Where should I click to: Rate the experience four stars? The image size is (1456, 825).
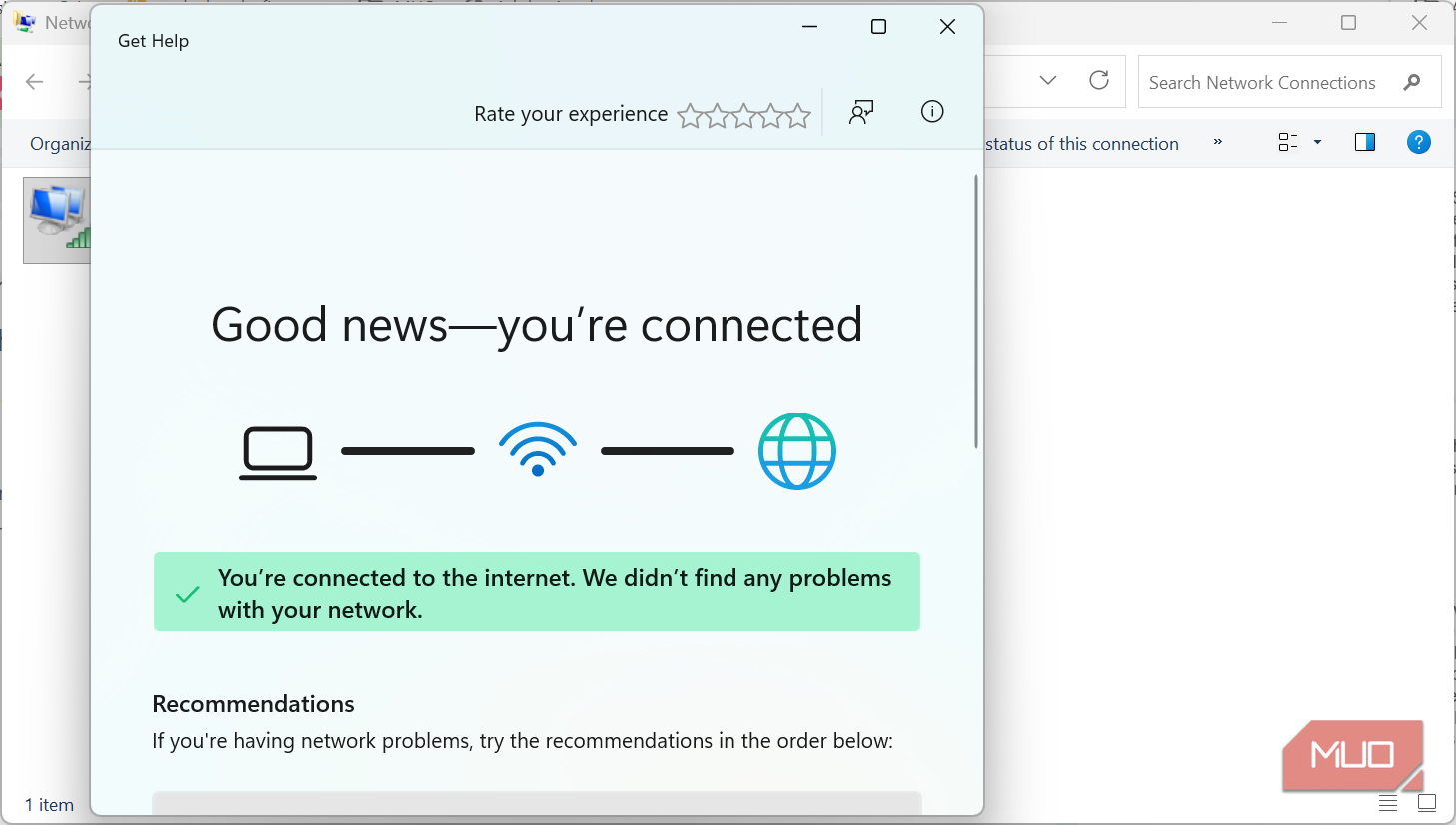pyautogui.click(x=770, y=116)
